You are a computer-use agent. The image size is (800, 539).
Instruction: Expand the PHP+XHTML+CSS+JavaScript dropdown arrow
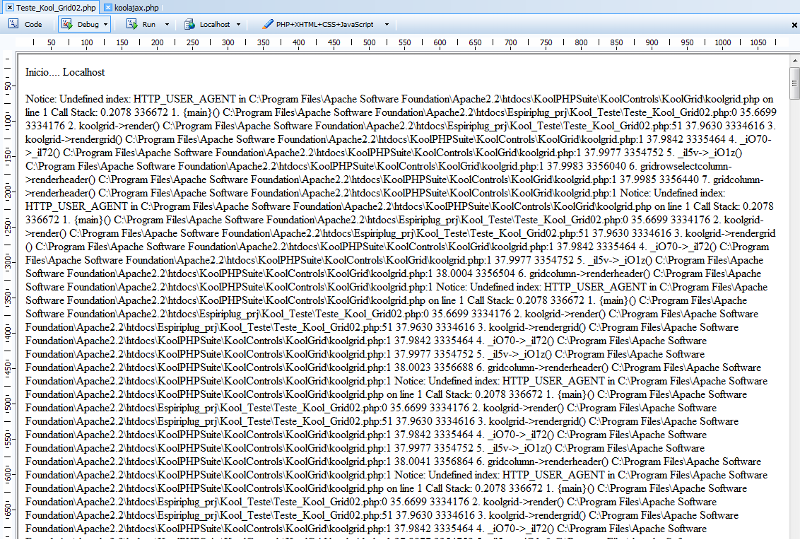387,24
